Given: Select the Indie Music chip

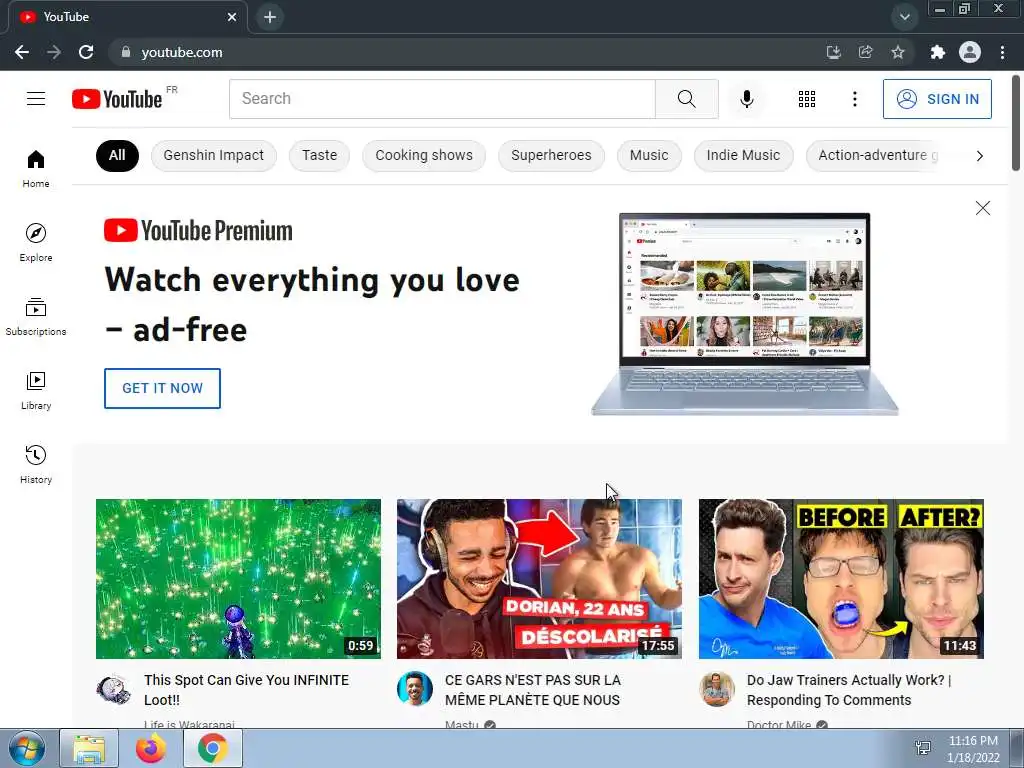Looking at the screenshot, I should click(743, 155).
